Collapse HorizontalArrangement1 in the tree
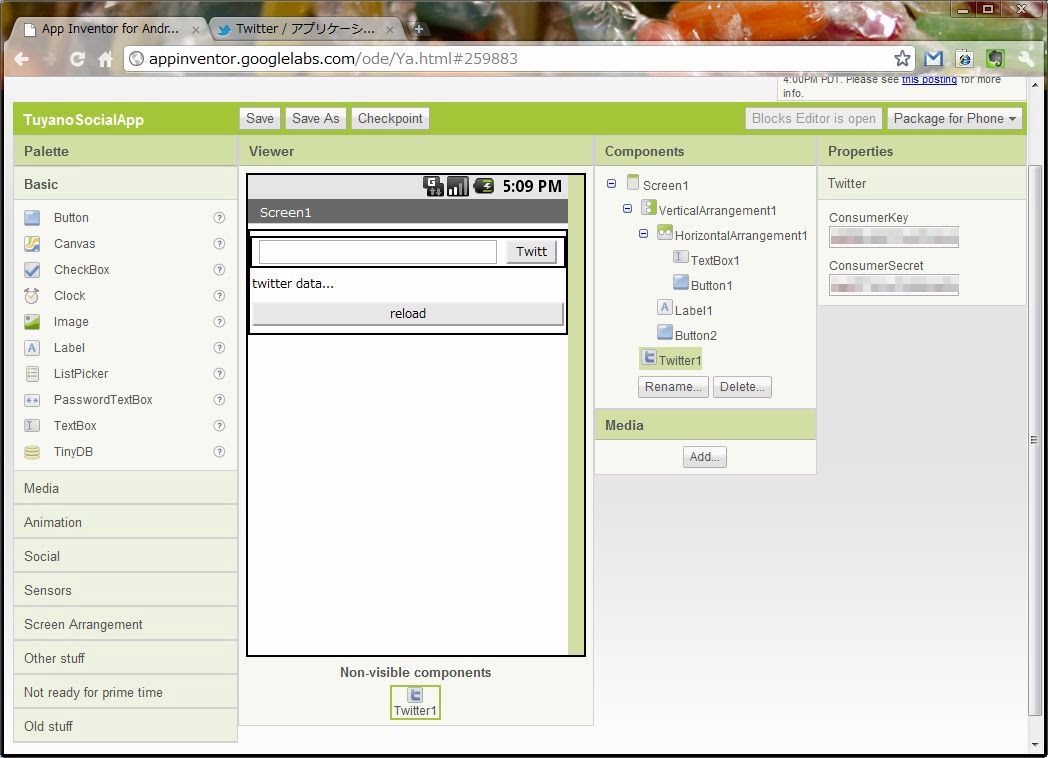 643,234
